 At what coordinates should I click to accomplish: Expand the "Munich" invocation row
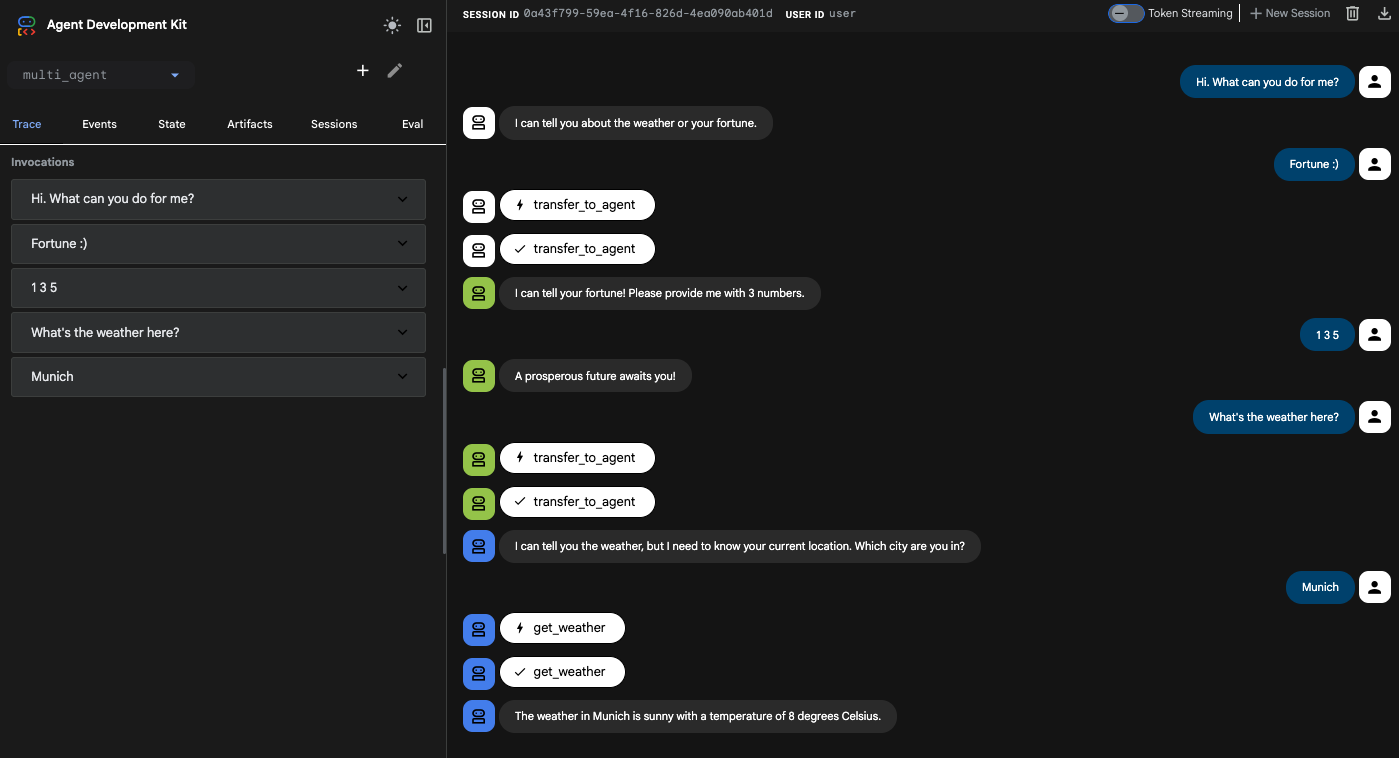point(218,377)
